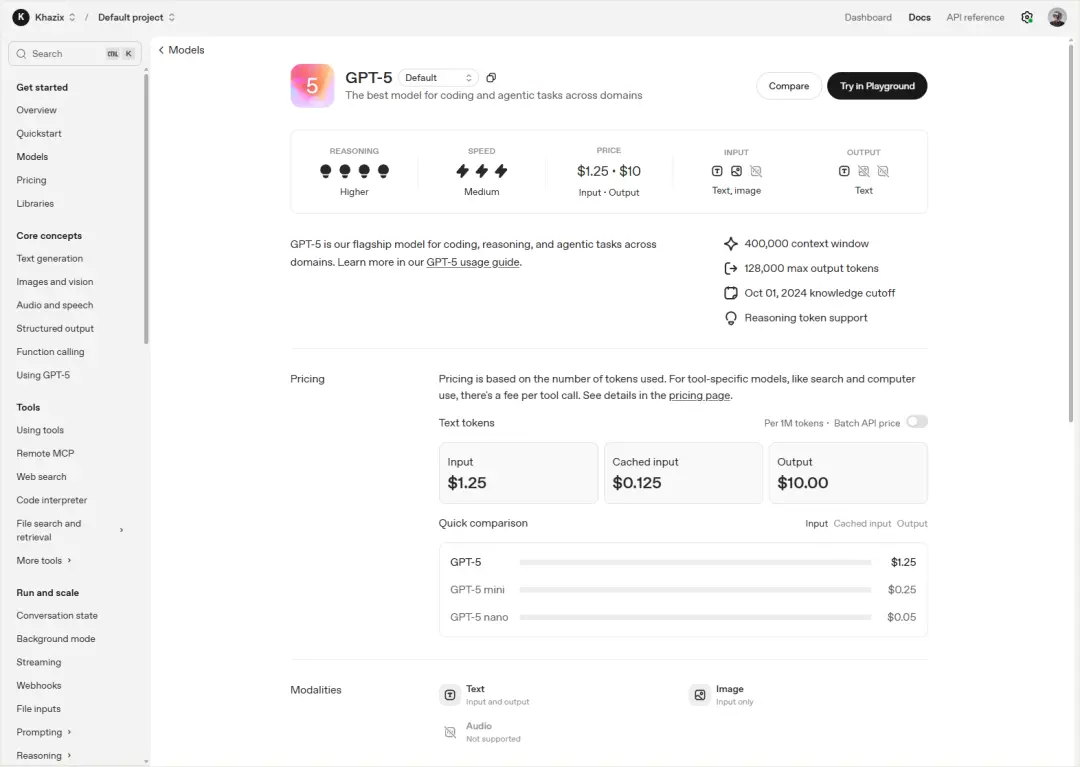Open the Default version dropdown
Image resolution: width=1080 pixels, height=767 pixels.
coord(438,78)
